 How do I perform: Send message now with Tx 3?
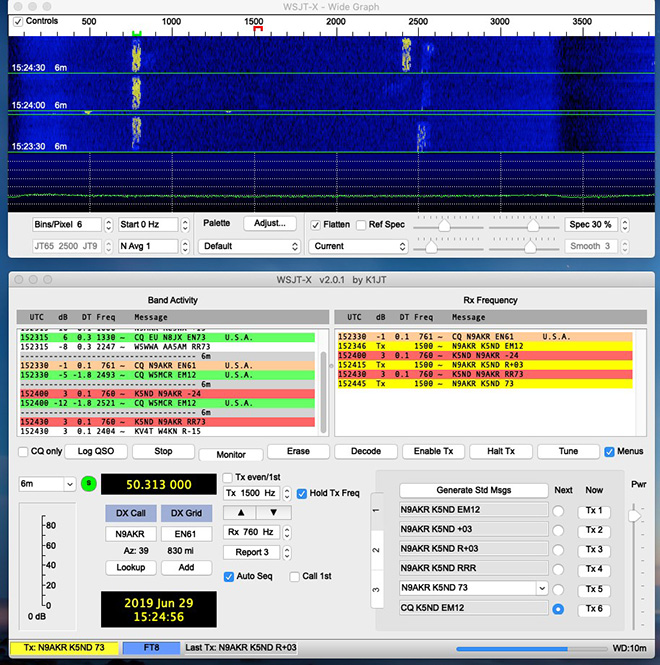(594, 550)
